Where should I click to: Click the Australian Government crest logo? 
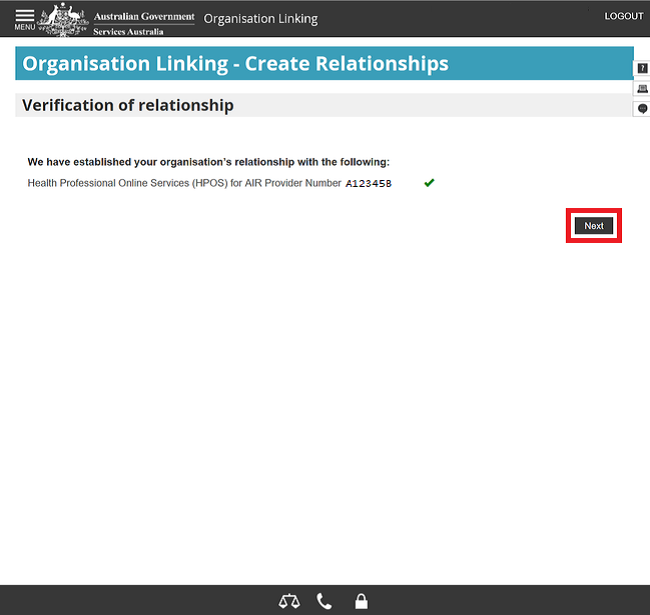coord(63,19)
